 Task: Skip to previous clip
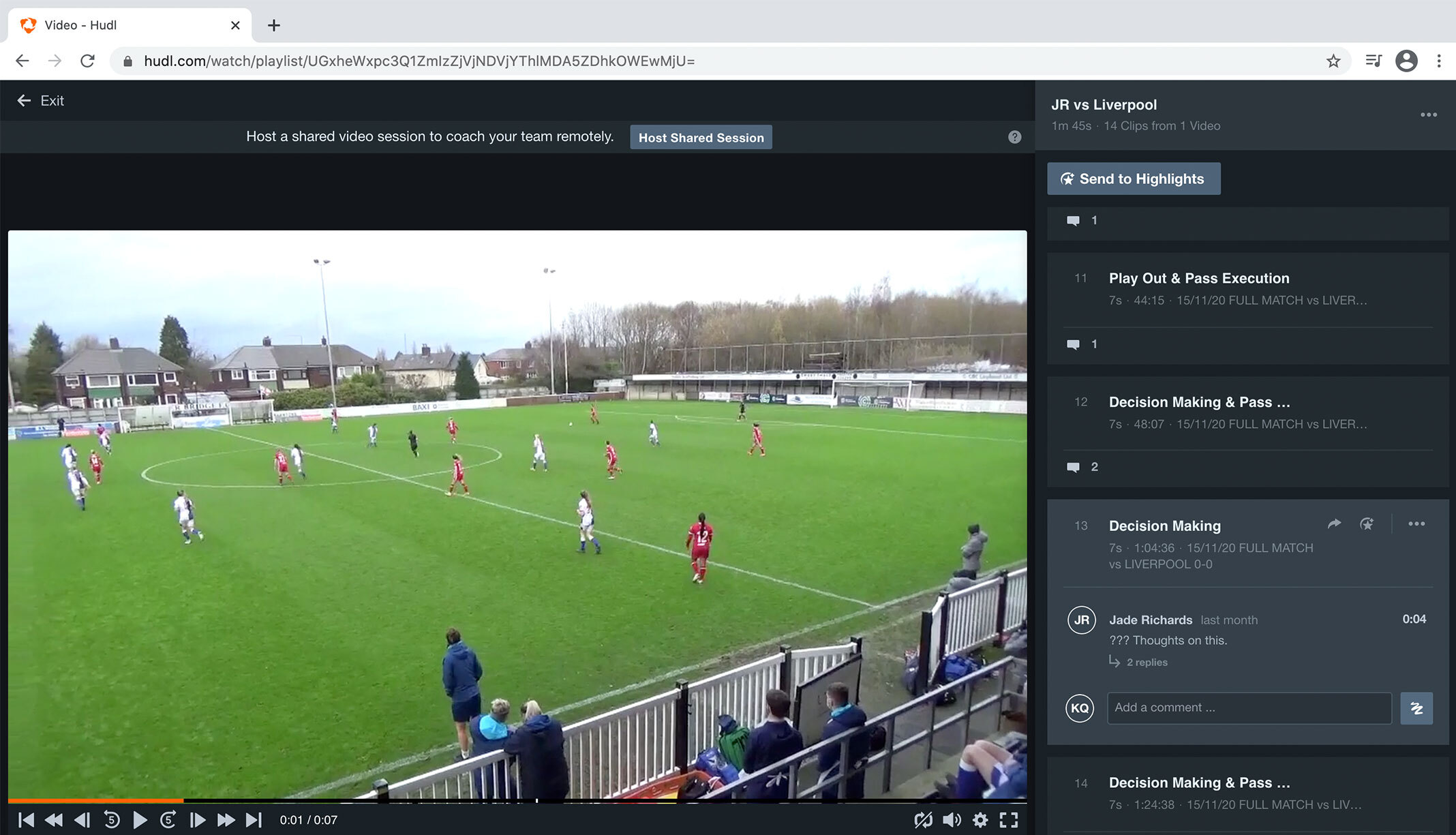point(26,820)
